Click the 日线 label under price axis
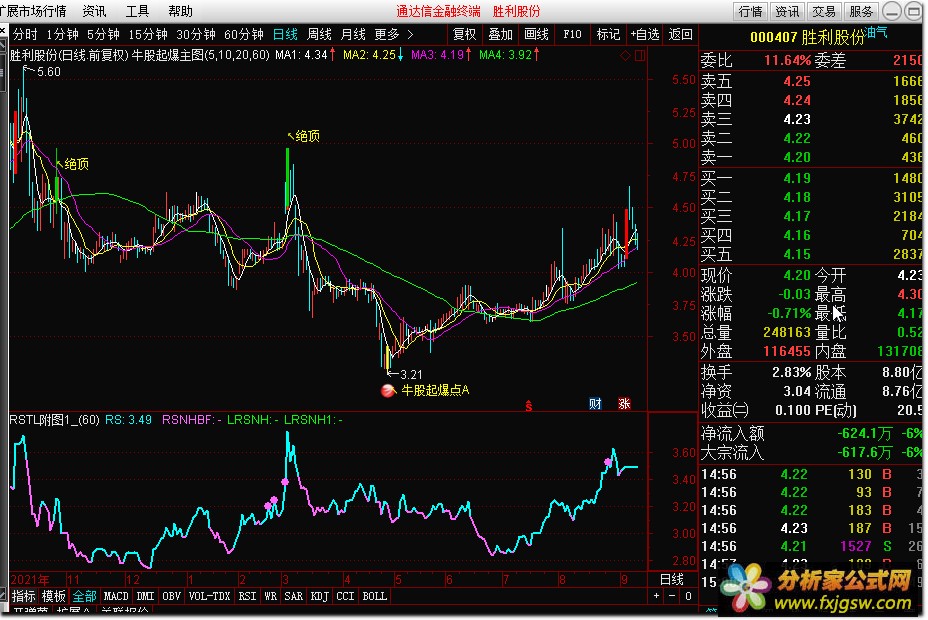The height and width of the screenshot is (620, 928). click(x=672, y=579)
